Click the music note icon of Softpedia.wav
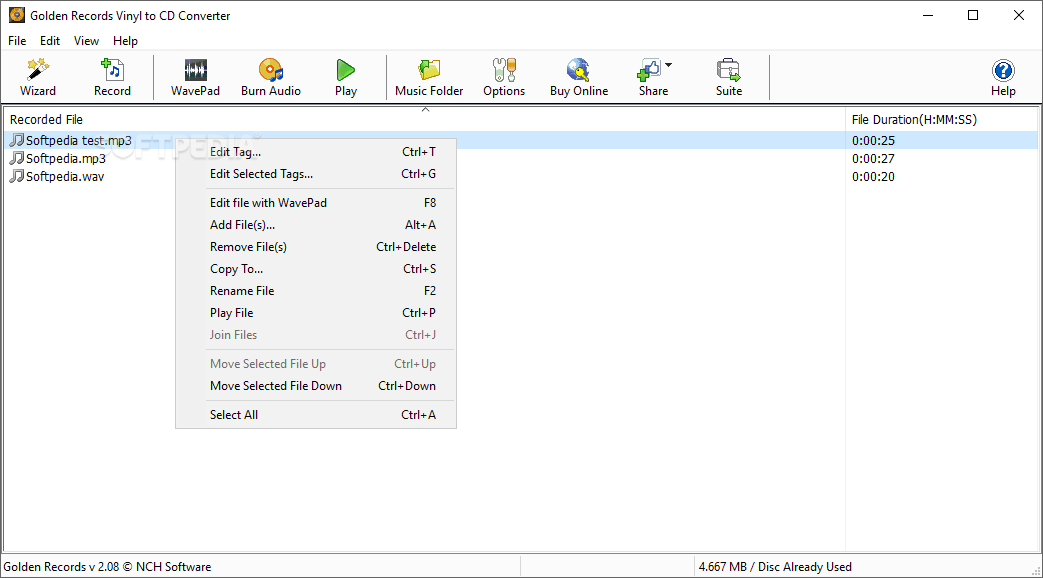This screenshot has height=578, width=1043. tap(17, 176)
